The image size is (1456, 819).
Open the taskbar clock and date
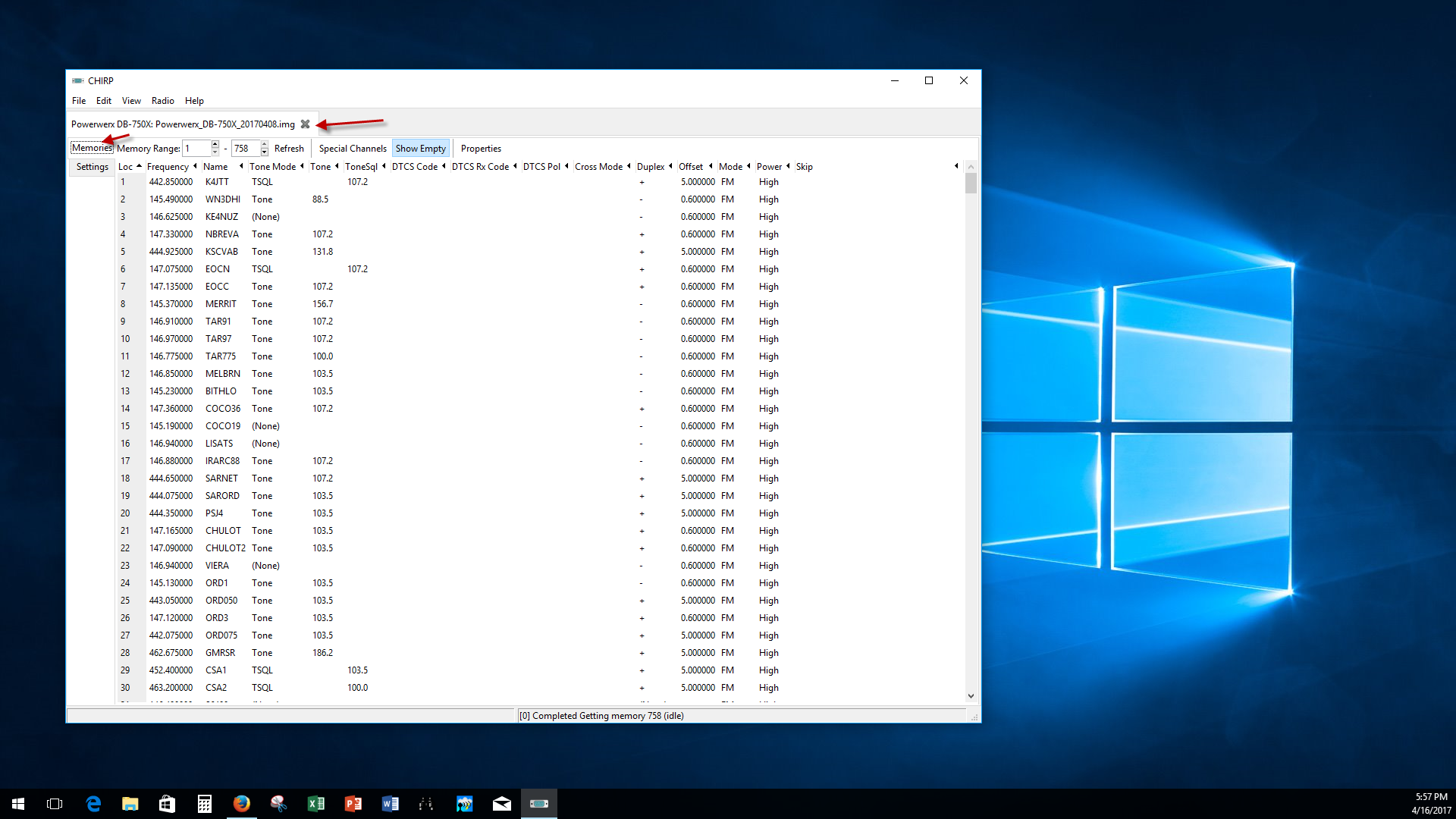coord(1431,804)
